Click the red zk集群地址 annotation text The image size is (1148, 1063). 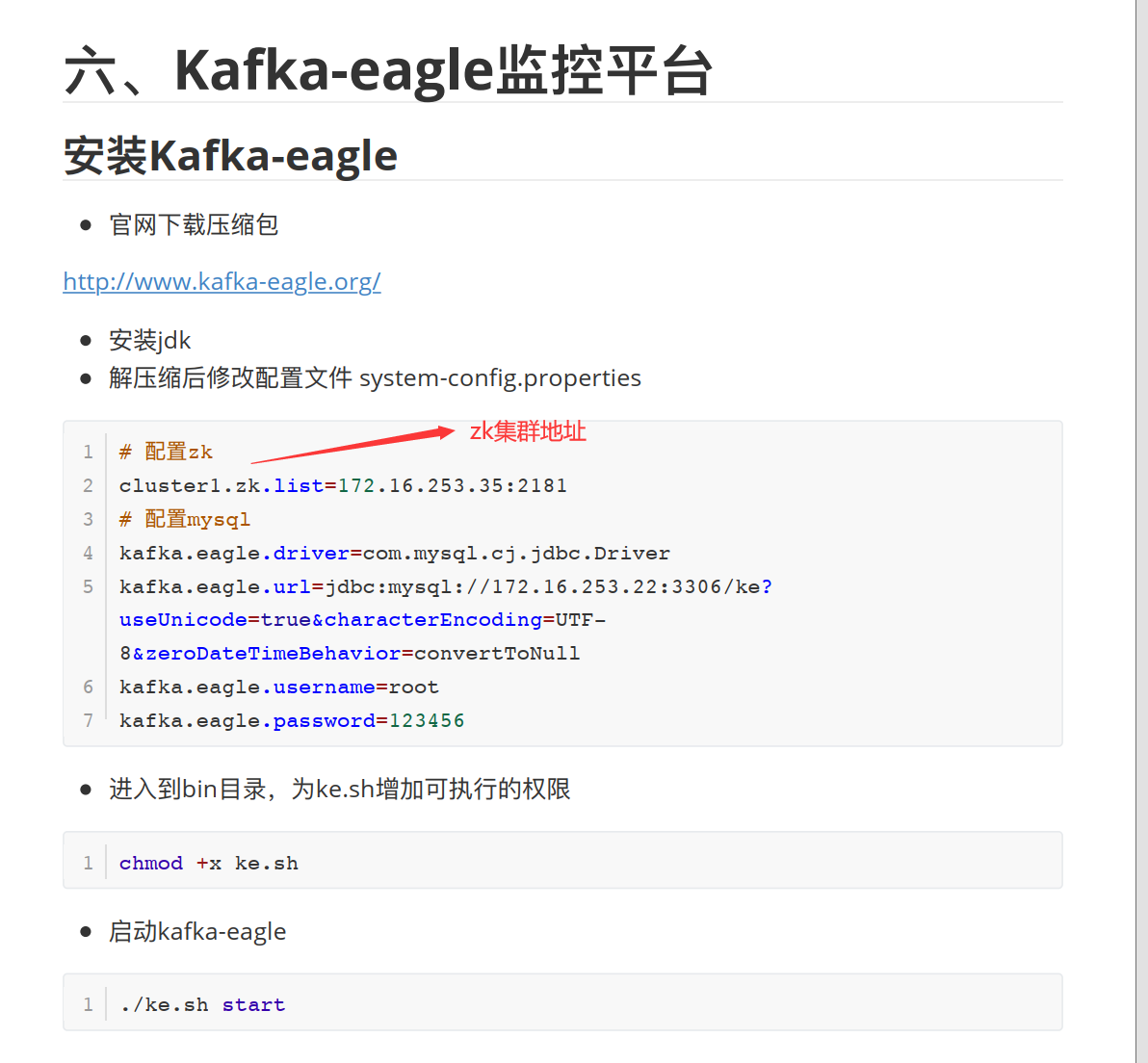click(x=528, y=431)
